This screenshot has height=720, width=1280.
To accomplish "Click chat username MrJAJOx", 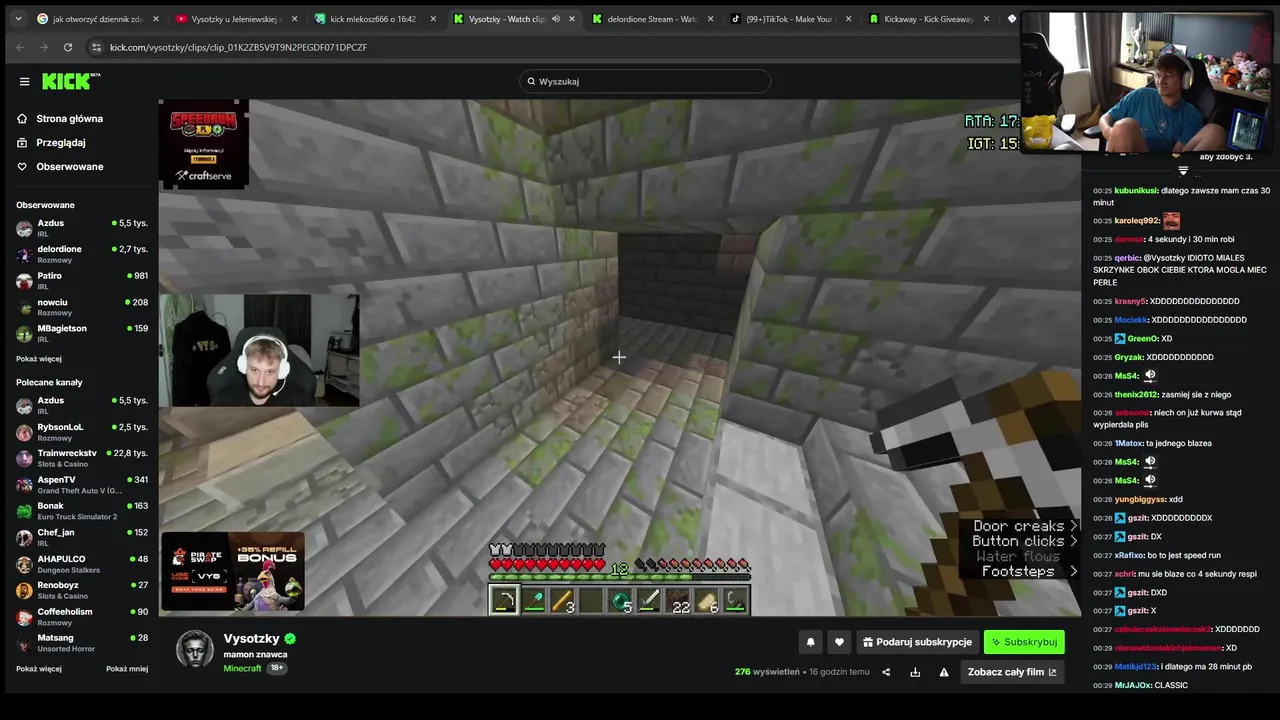I will [x=1133, y=685].
